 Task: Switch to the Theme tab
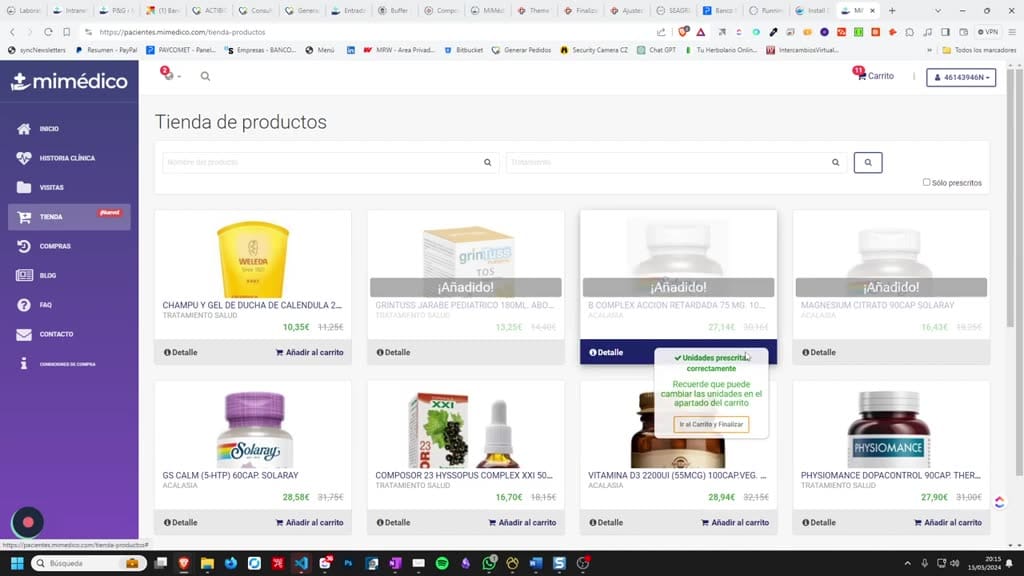tap(534, 10)
